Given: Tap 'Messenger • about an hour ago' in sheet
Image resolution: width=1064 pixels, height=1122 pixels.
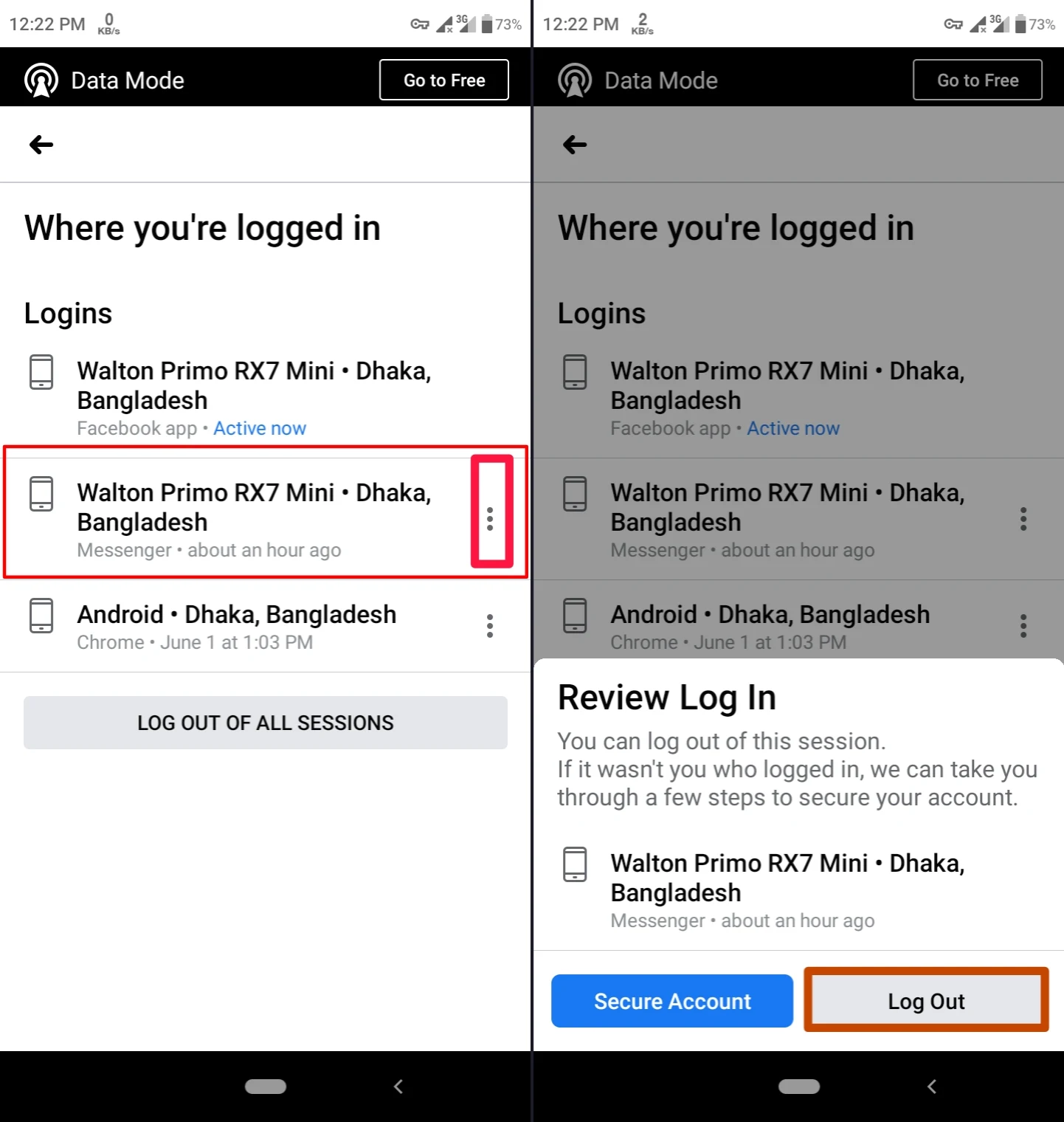Looking at the screenshot, I should [x=742, y=920].
